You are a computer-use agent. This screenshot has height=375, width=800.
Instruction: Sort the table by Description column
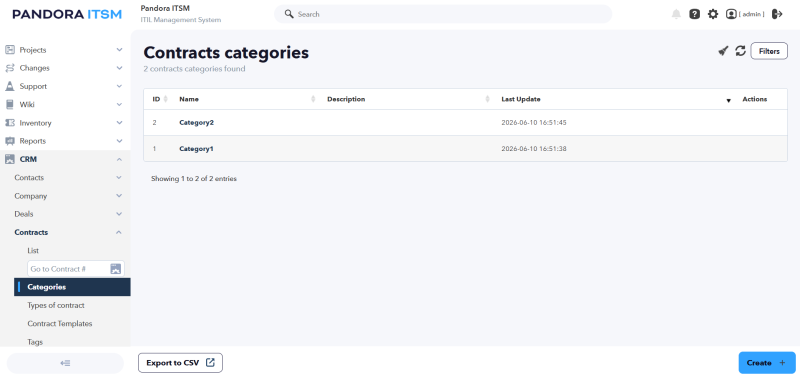tap(488, 99)
